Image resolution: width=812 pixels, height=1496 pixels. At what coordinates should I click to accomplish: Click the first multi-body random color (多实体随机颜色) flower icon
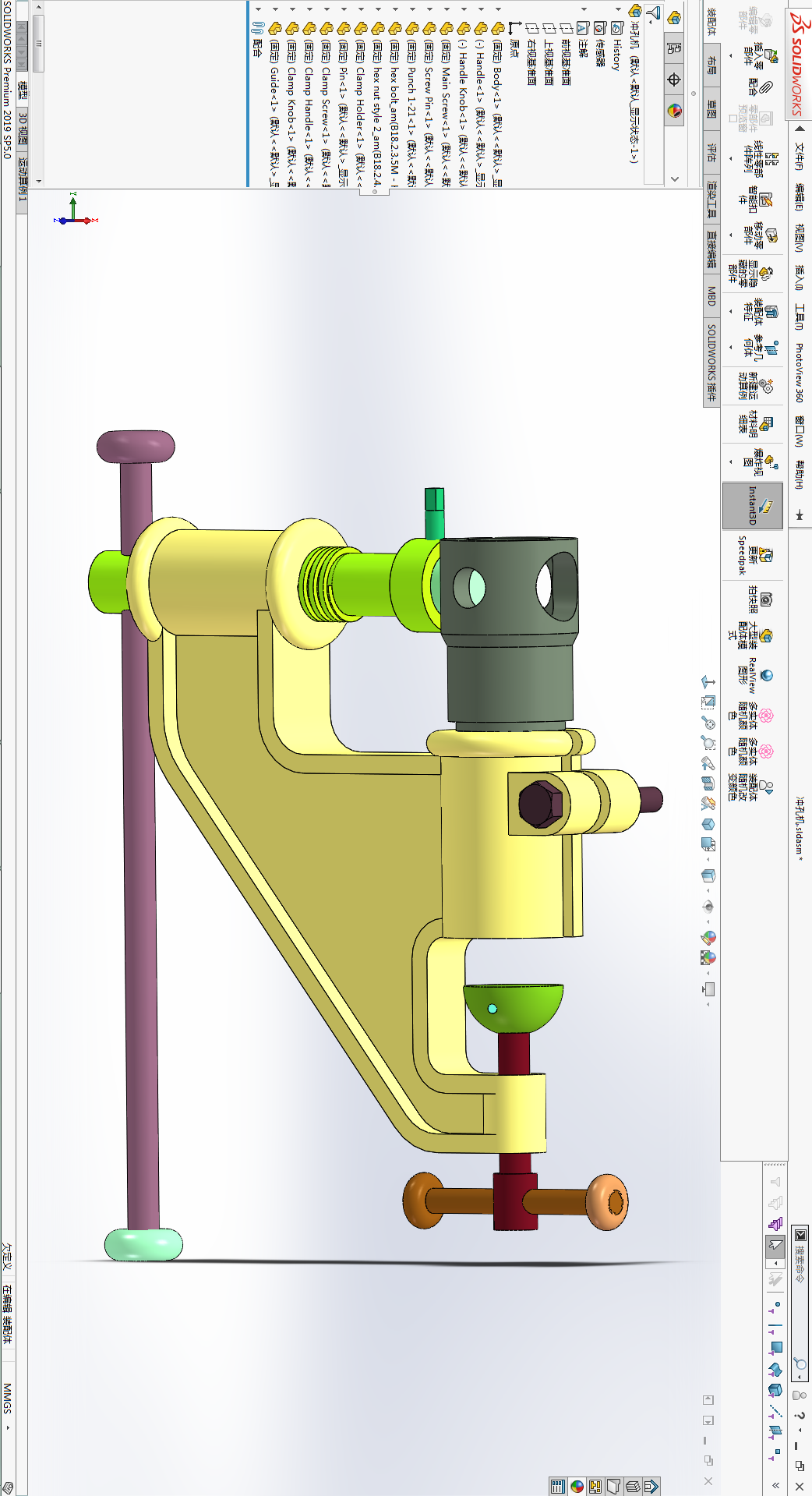767,716
